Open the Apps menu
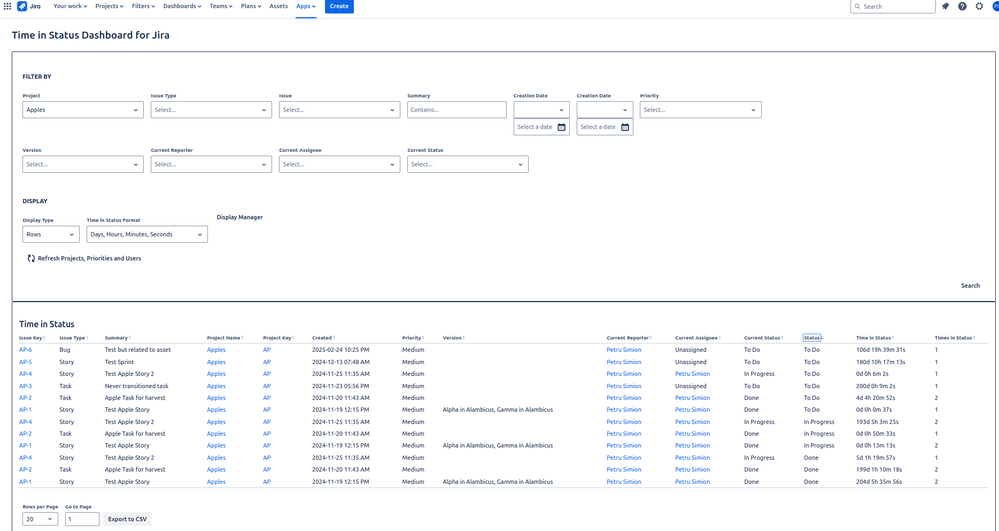This screenshot has width=999, height=531. 306,6
